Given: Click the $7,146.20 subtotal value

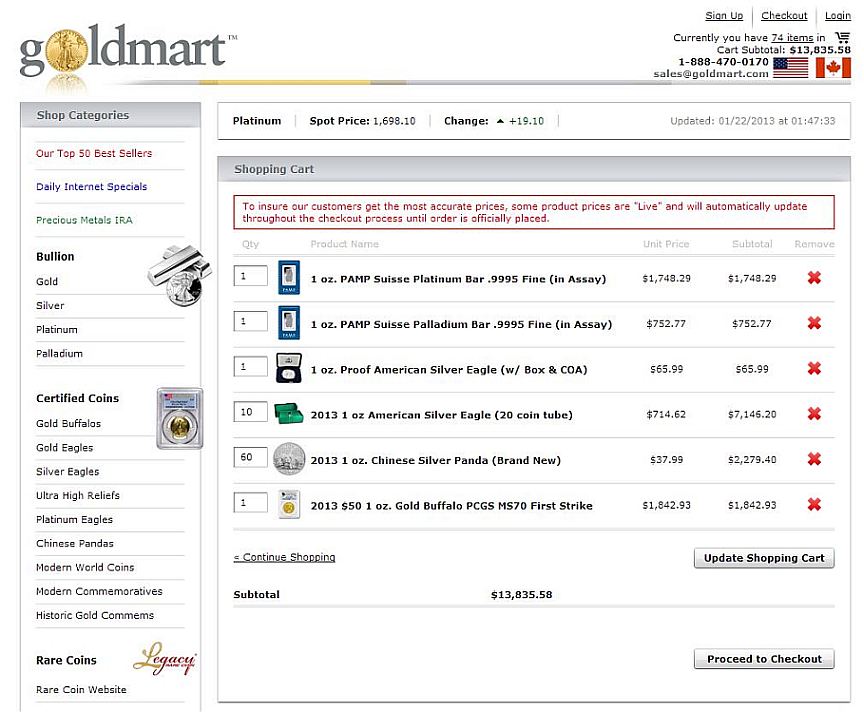Looking at the screenshot, I should tap(752, 414).
